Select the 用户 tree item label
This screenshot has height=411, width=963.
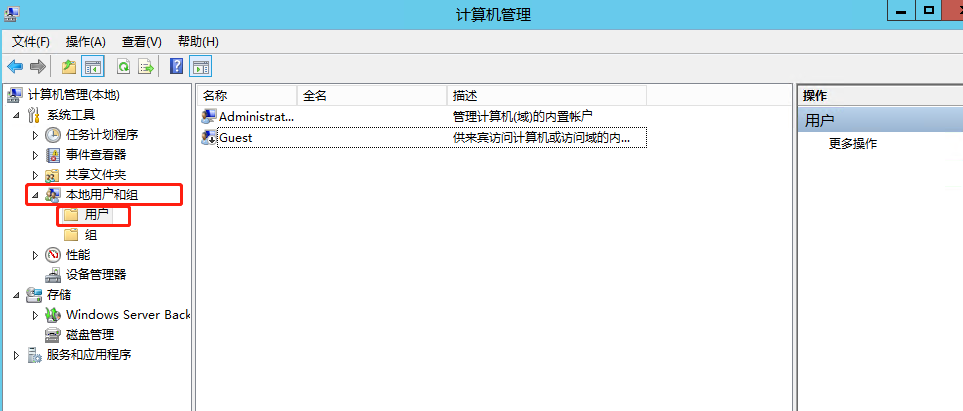pos(97,215)
